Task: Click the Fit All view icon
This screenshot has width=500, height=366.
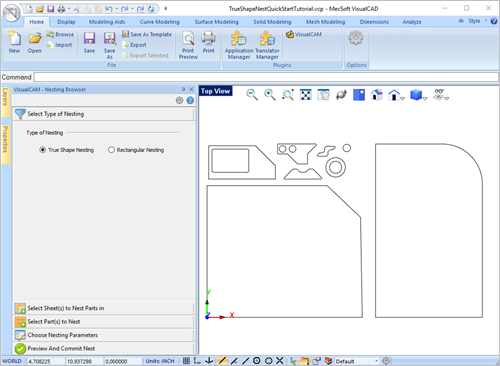Action: 306,95
